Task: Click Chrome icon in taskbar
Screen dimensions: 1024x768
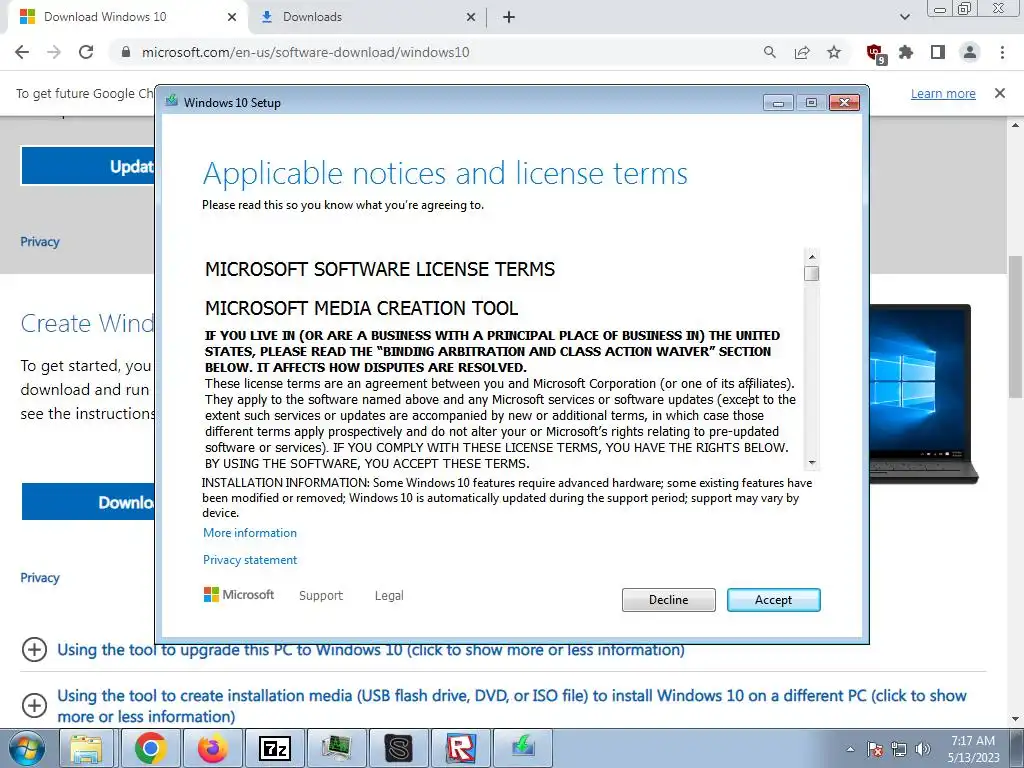Action: tap(150, 749)
